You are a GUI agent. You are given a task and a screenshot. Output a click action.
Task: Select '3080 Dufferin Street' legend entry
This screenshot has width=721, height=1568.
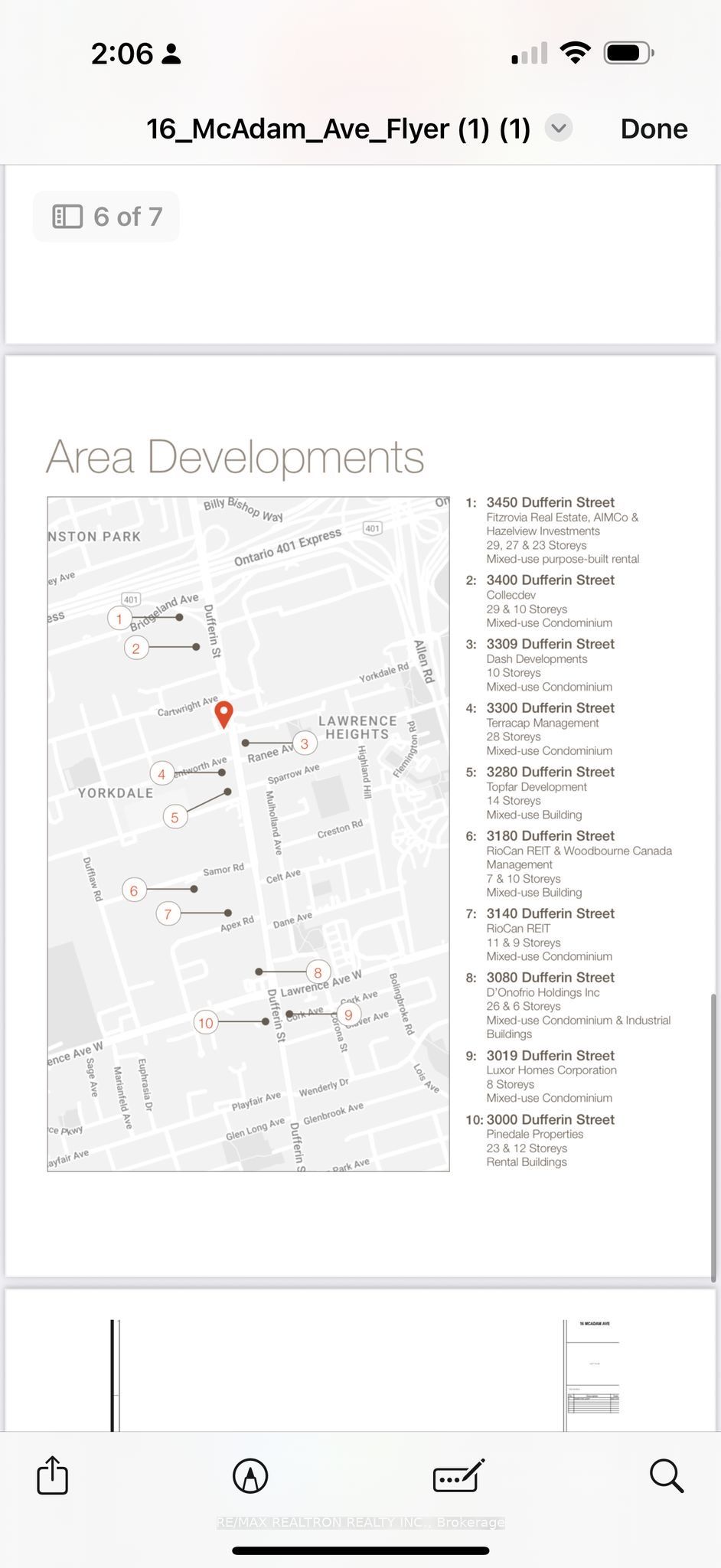[x=550, y=978]
